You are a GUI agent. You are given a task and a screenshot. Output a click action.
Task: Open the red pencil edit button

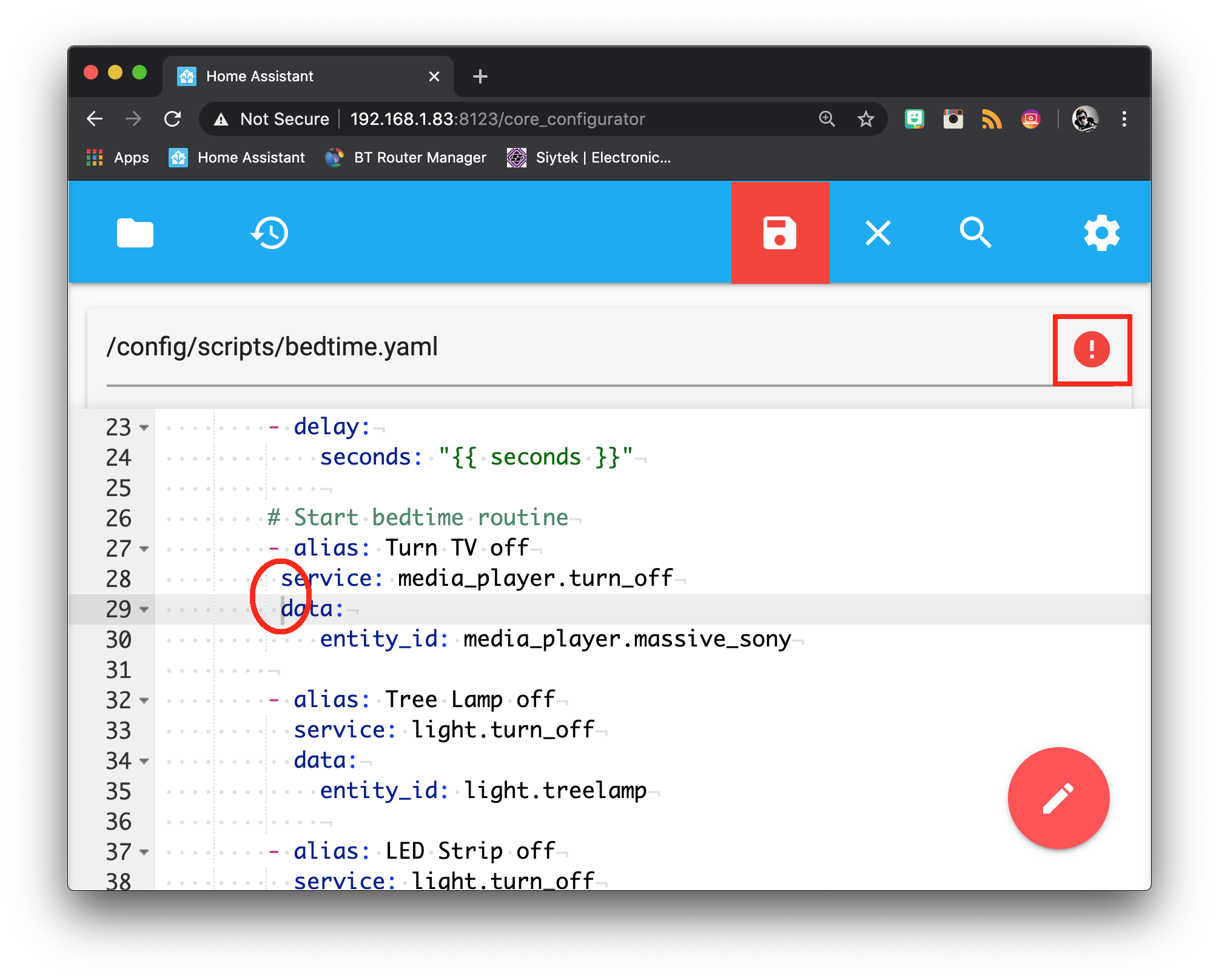click(1058, 798)
